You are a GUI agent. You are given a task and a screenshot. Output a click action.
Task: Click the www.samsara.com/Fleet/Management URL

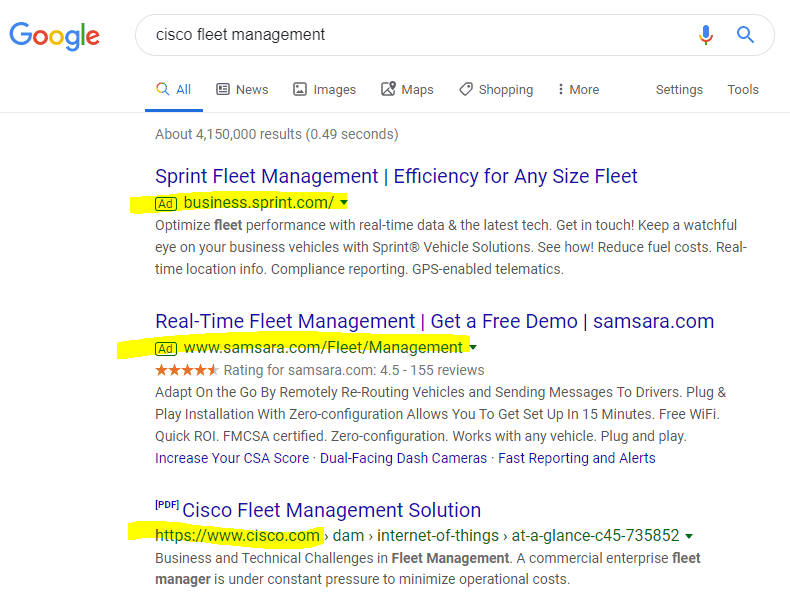point(323,348)
